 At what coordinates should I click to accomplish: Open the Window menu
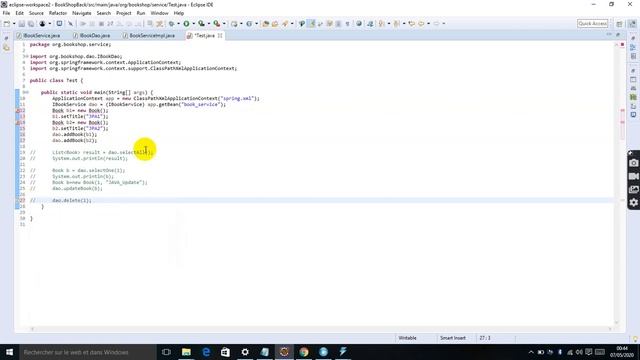click(159, 13)
